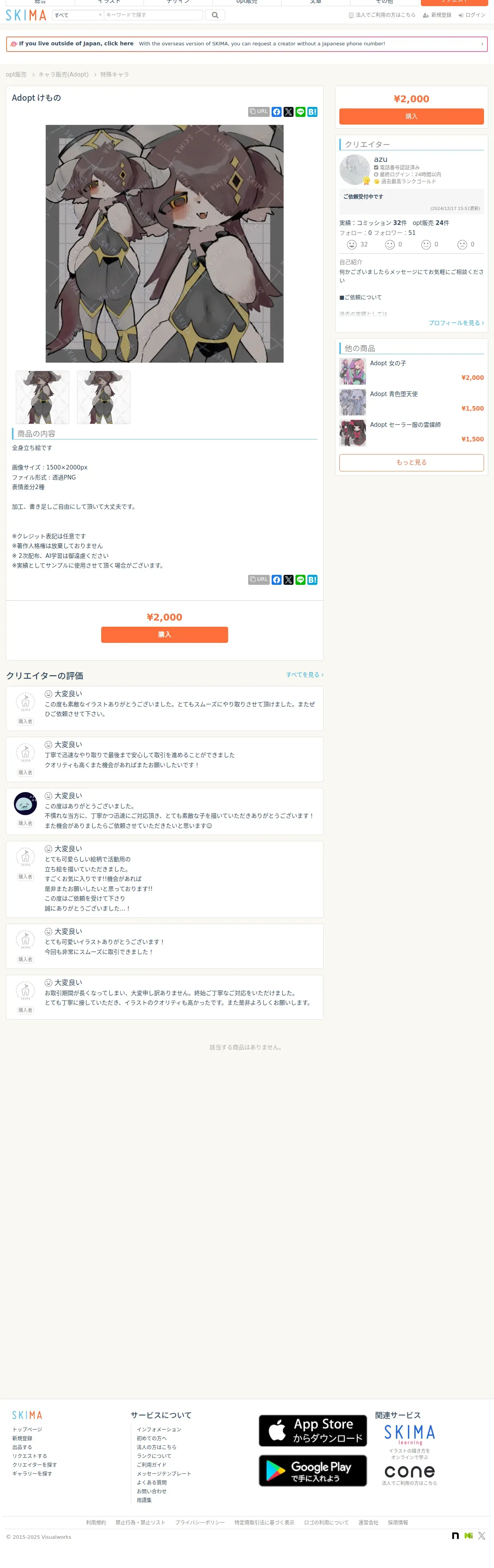Open すべてを見る for creator reviews

(305, 675)
